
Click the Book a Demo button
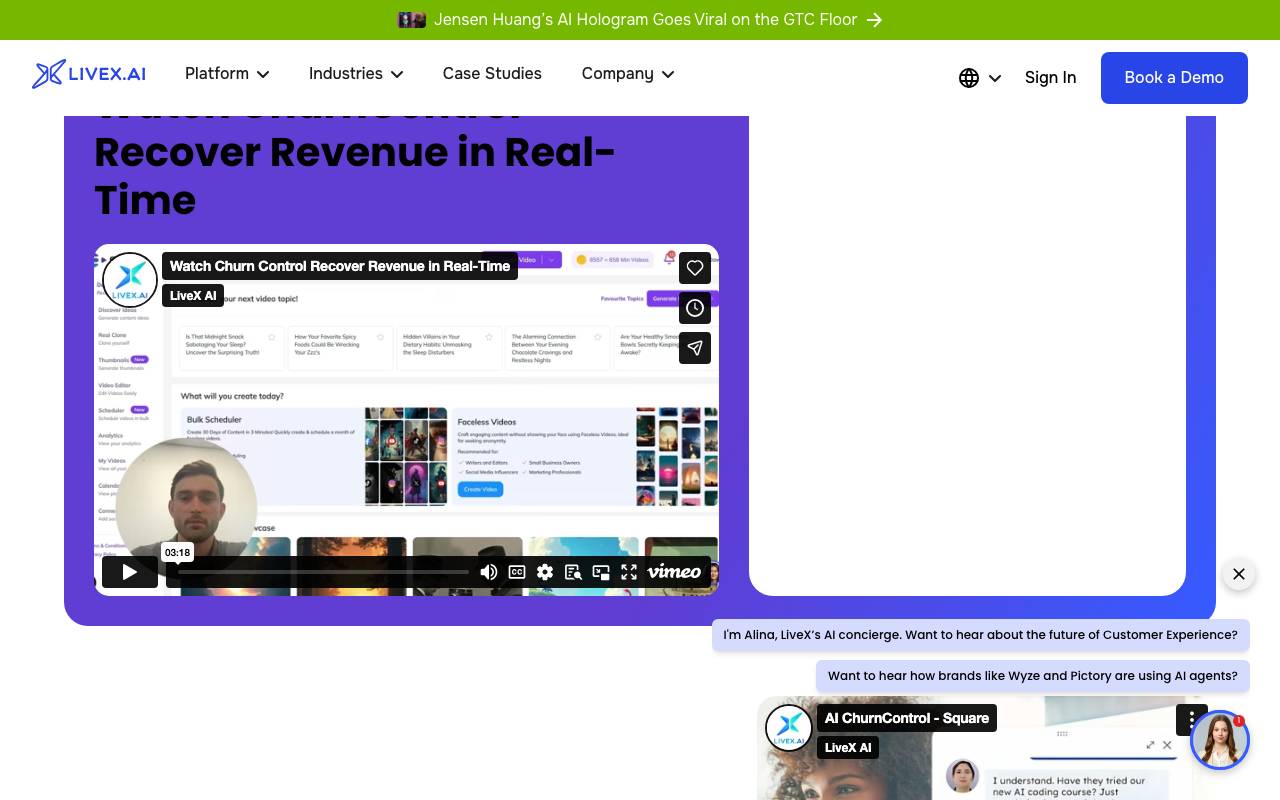coord(1174,78)
